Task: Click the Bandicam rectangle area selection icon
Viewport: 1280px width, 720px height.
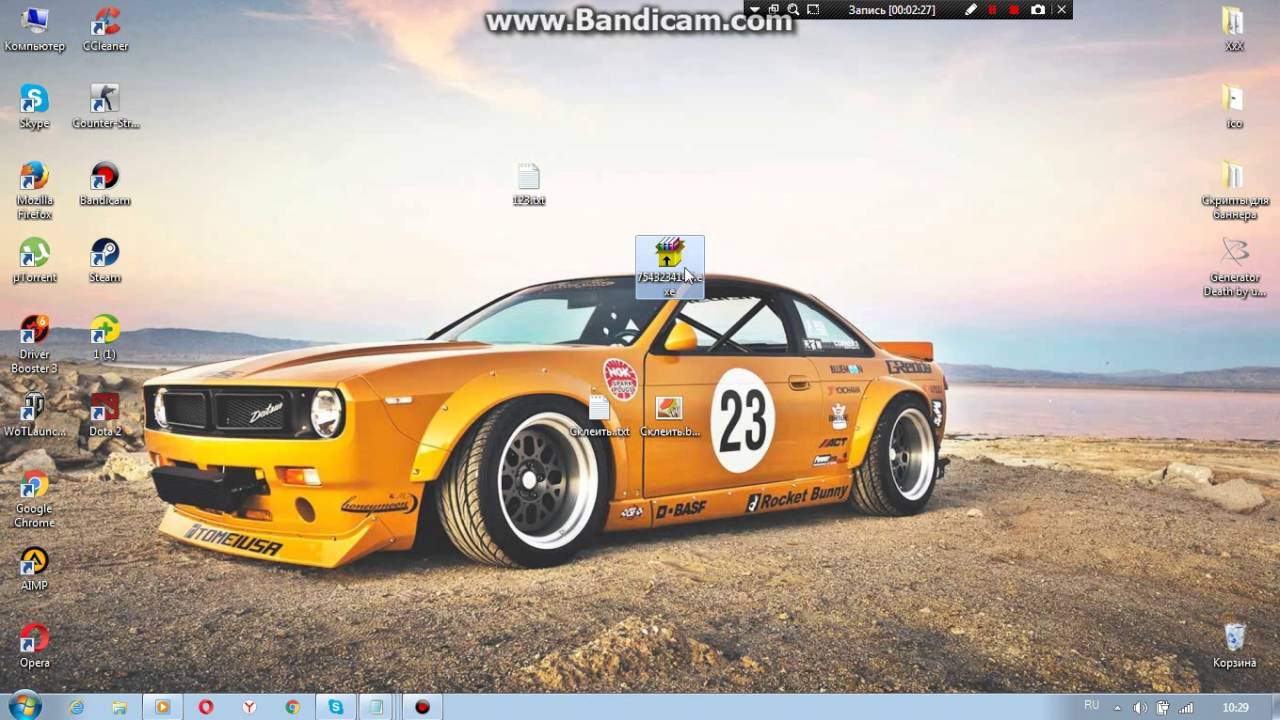Action: coord(813,10)
